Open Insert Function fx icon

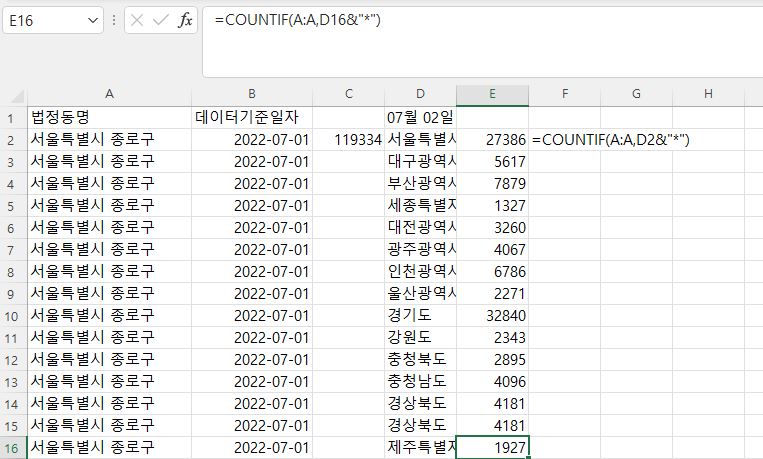(185, 20)
